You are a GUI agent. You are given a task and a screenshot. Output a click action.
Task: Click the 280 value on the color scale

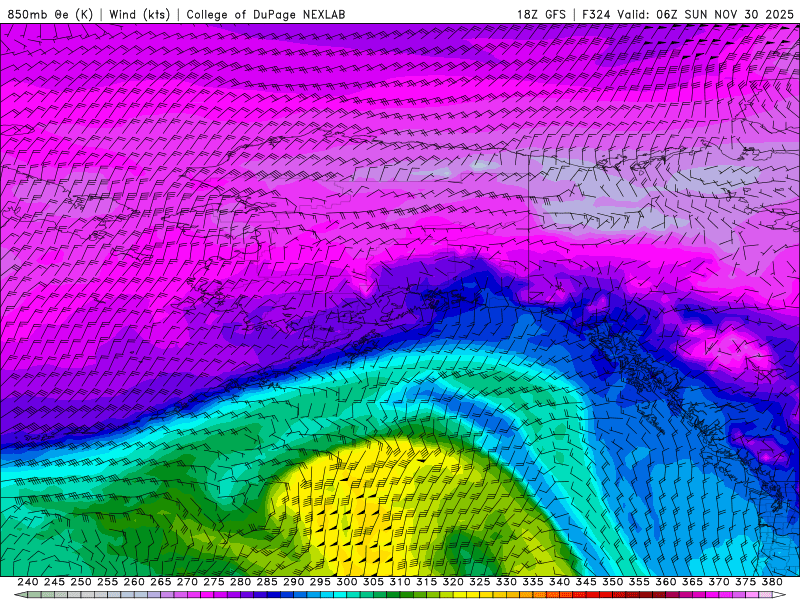pyautogui.click(x=240, y=582)
